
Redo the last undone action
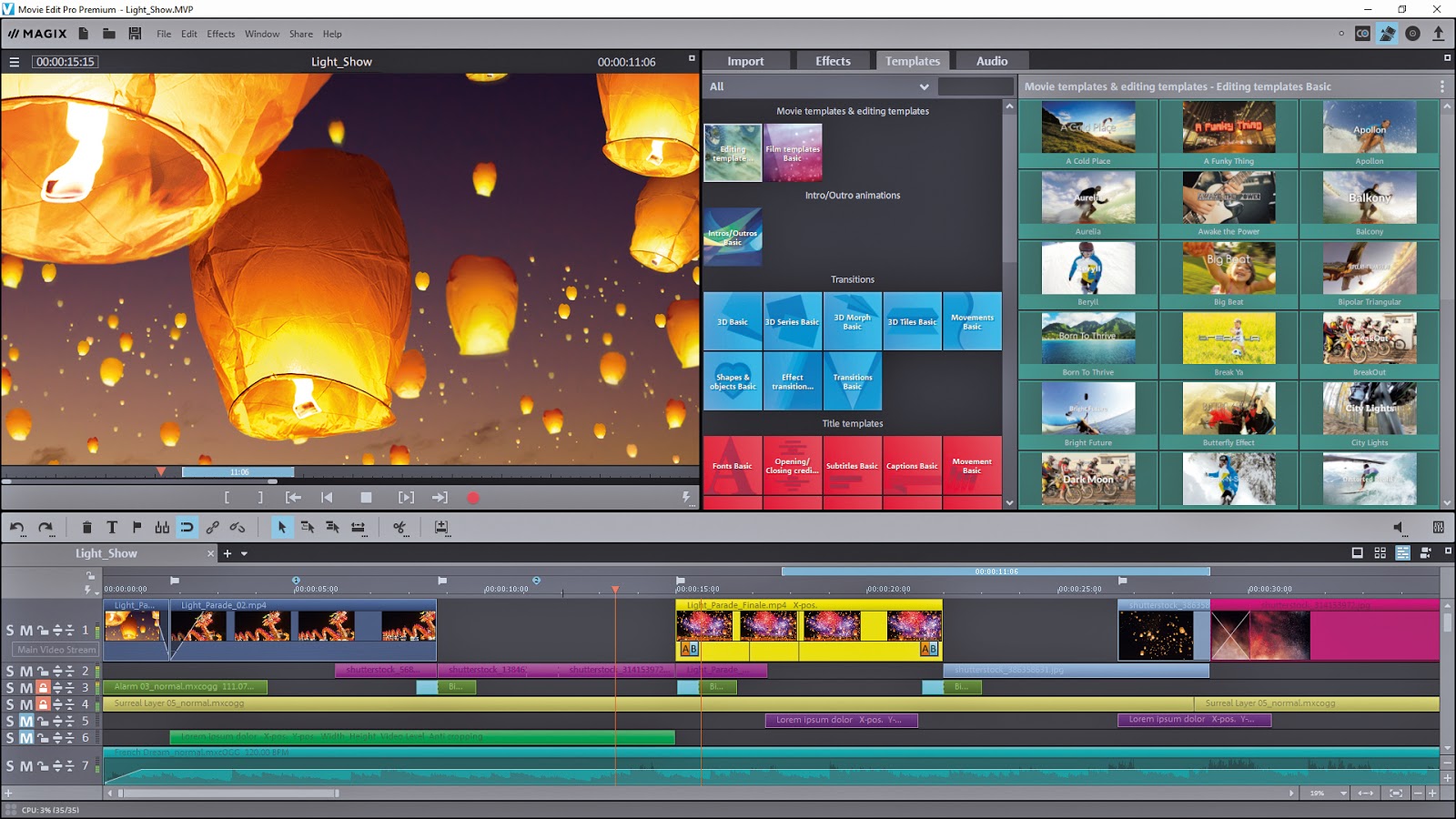[45, 527]
